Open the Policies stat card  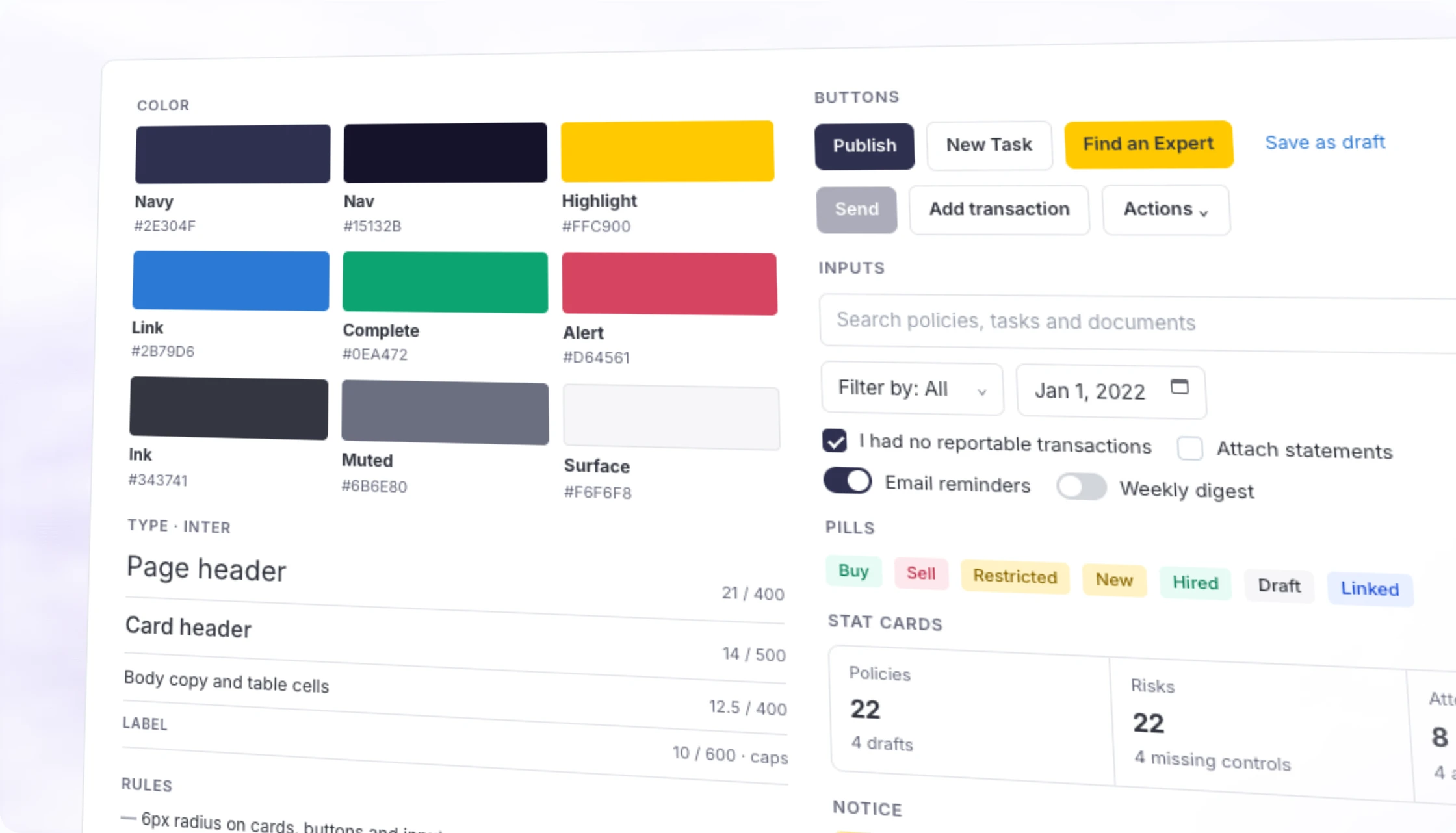(970, 713)
